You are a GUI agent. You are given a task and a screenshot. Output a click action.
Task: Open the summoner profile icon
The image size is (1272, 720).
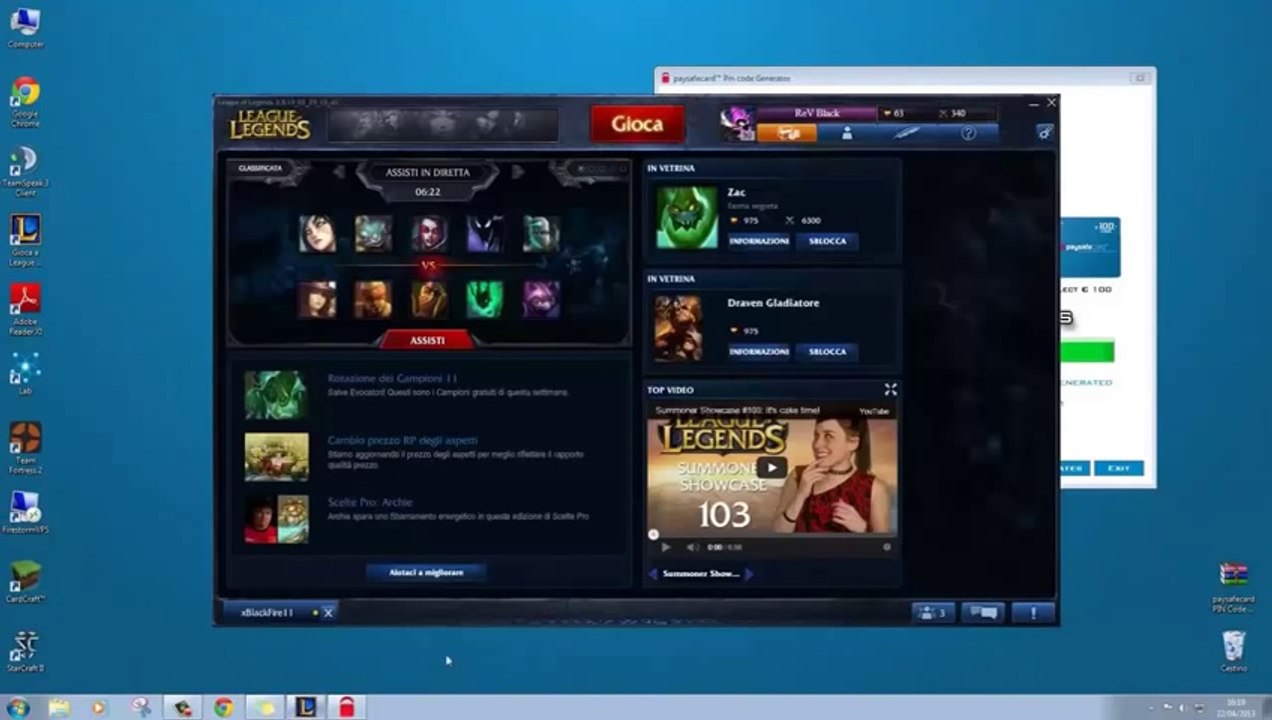click(x=846, y=133)
